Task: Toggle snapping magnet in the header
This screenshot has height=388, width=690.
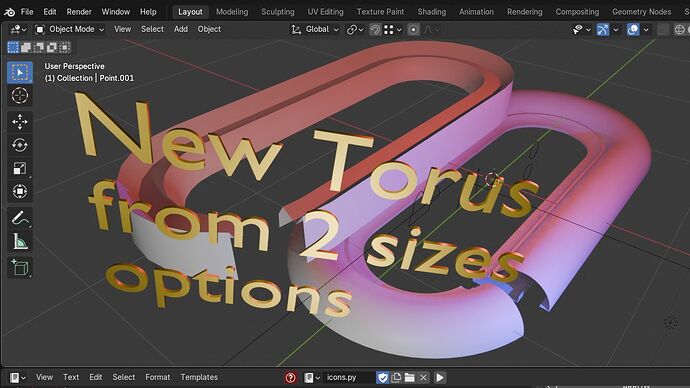Action: [375, 29]
